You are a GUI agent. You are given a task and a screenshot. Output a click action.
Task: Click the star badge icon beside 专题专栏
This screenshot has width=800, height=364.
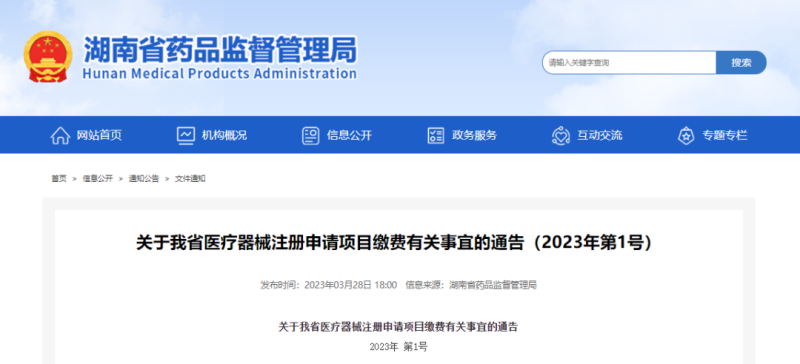click(686, 135)
